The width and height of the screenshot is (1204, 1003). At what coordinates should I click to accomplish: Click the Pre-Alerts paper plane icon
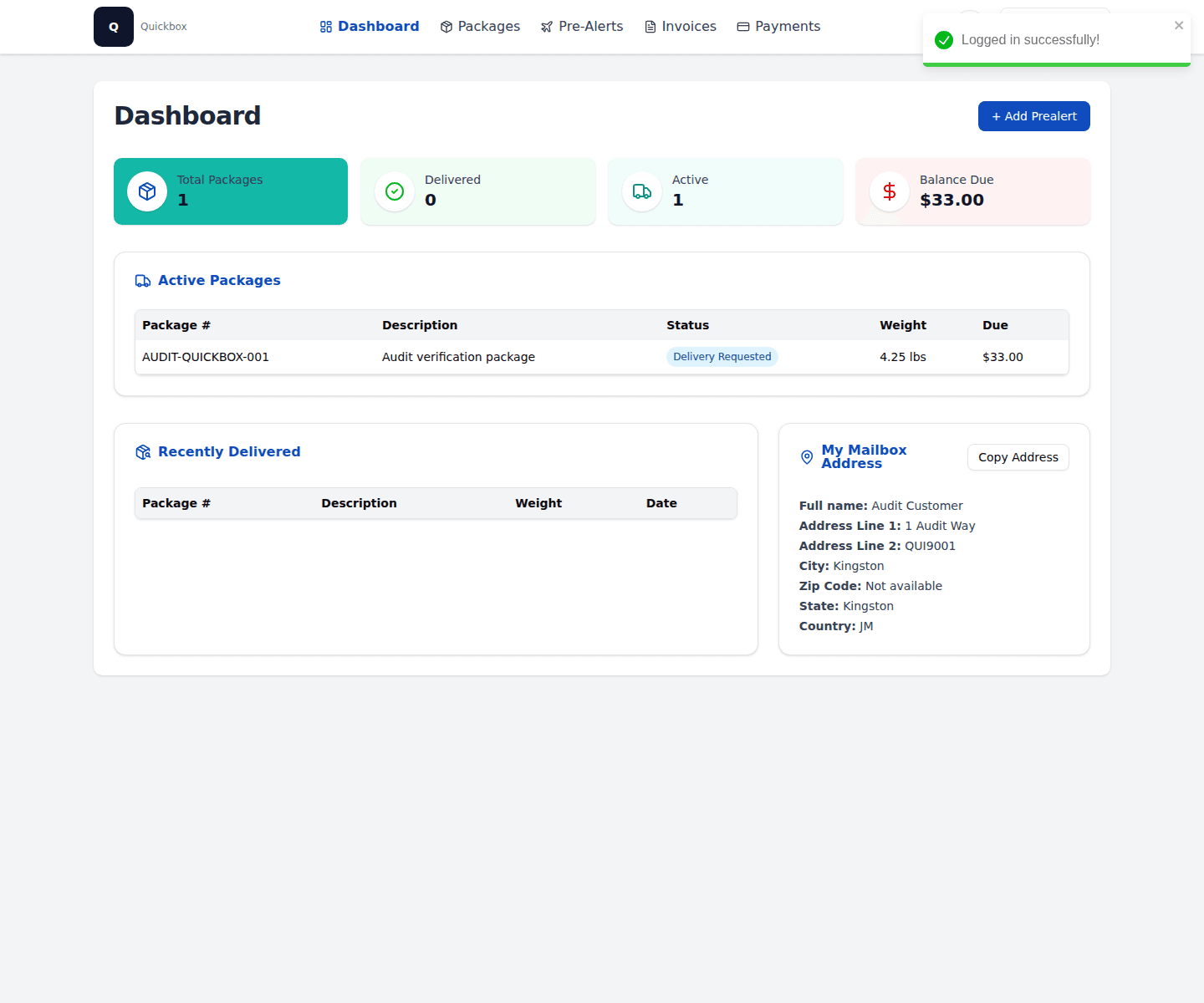pos(547,26)
